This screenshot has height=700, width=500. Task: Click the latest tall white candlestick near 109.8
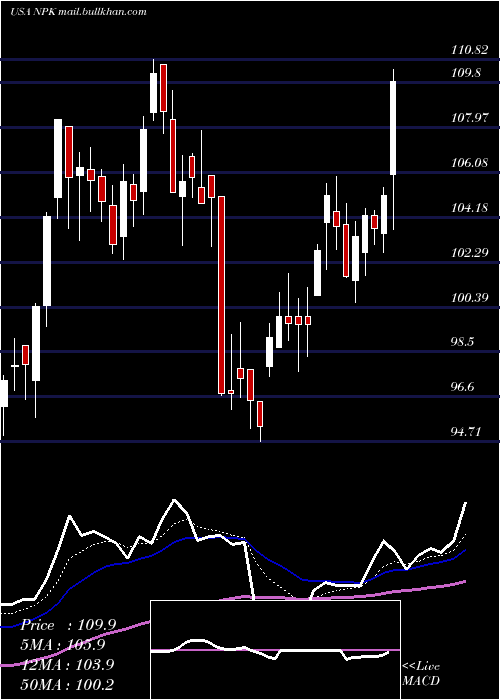point(393,128)
